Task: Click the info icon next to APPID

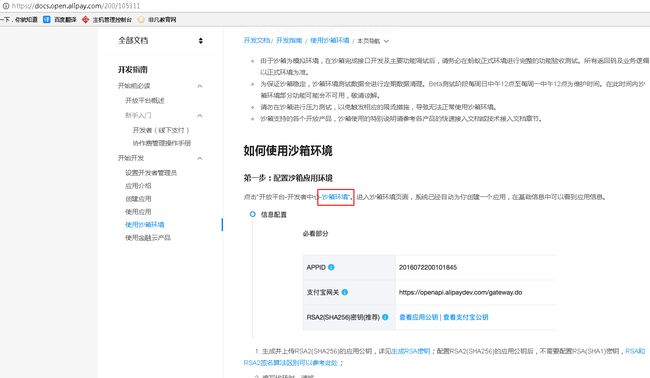Action: click(331, 267)
